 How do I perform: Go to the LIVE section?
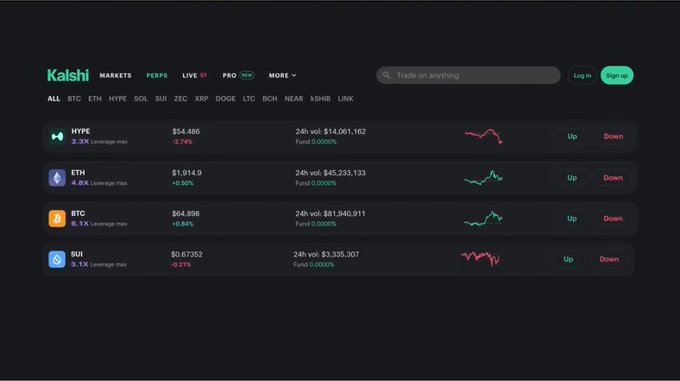coord(194,75)
